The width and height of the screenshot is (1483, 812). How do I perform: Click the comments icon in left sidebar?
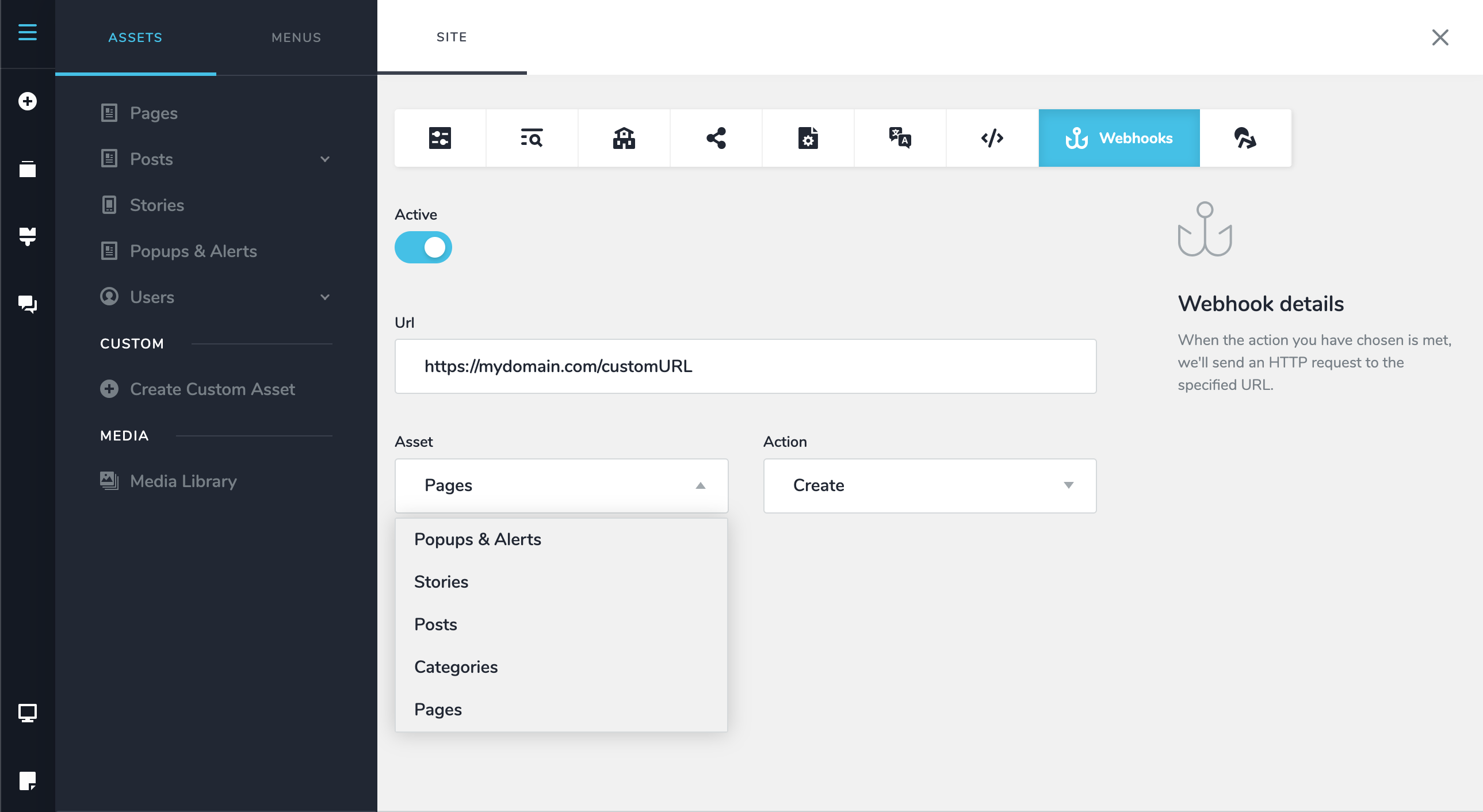pyautogui.click(x=27, y=303)
